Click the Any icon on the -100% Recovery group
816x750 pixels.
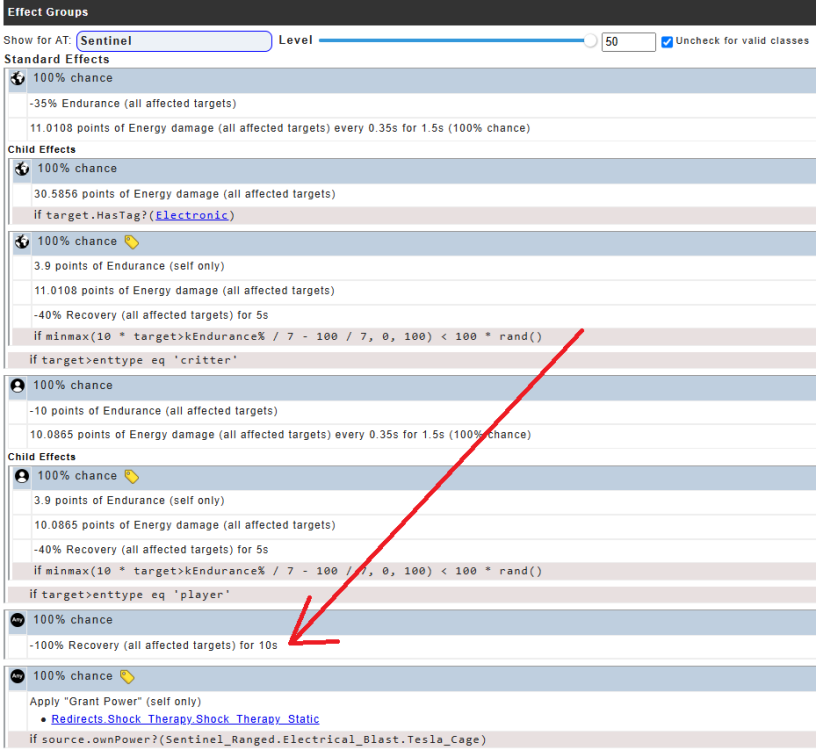pyautogui.click(x=17, y=620)
